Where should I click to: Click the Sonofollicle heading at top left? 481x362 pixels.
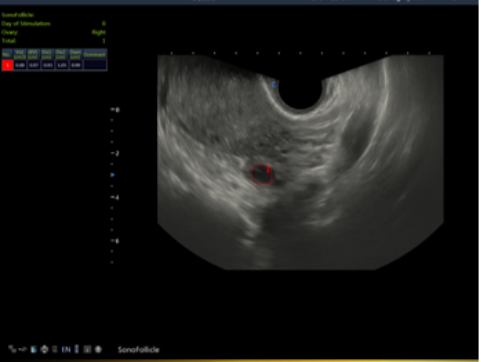click(18, 15)
